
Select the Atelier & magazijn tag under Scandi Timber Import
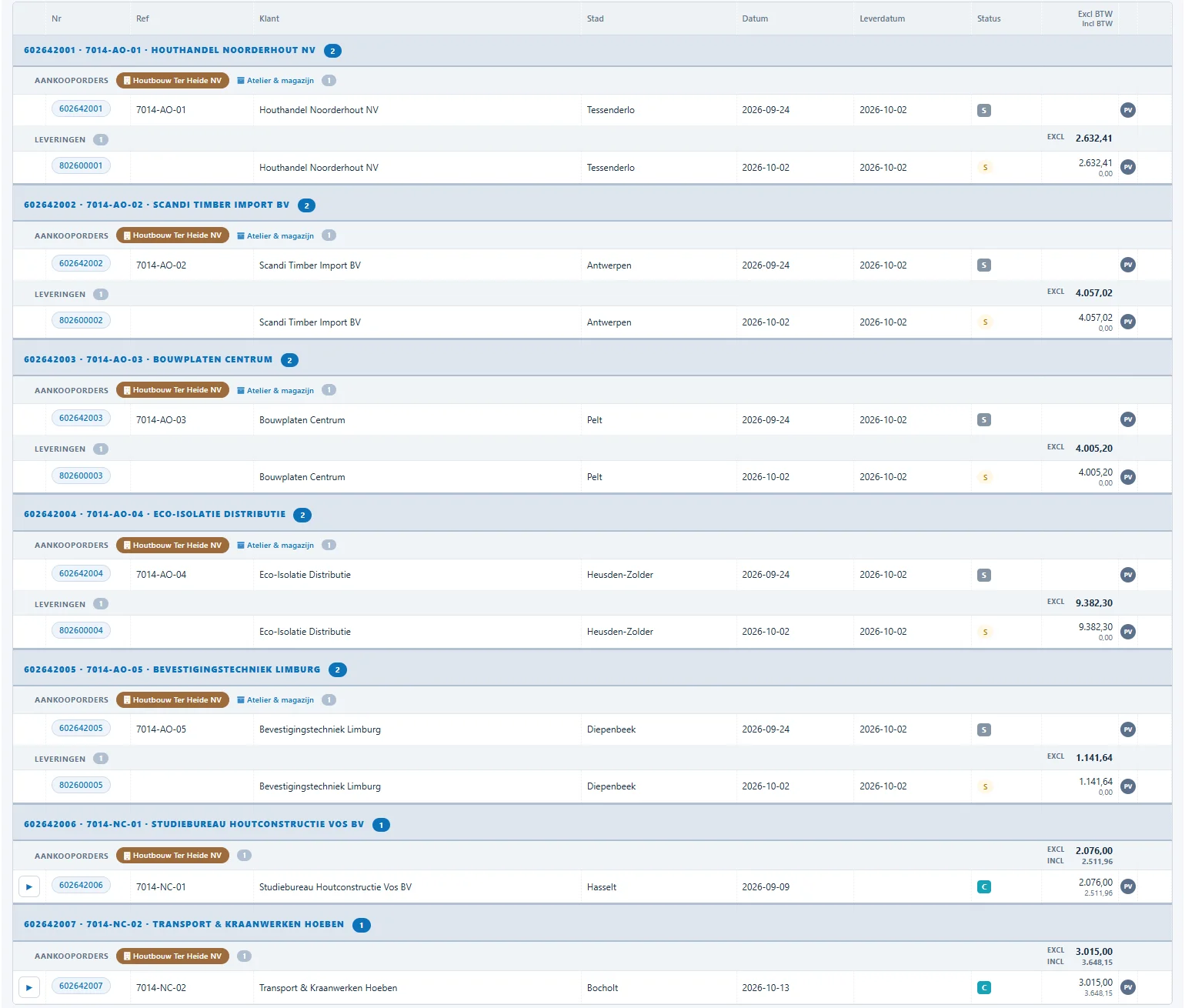pyautogui.click(x=275, y=236)
